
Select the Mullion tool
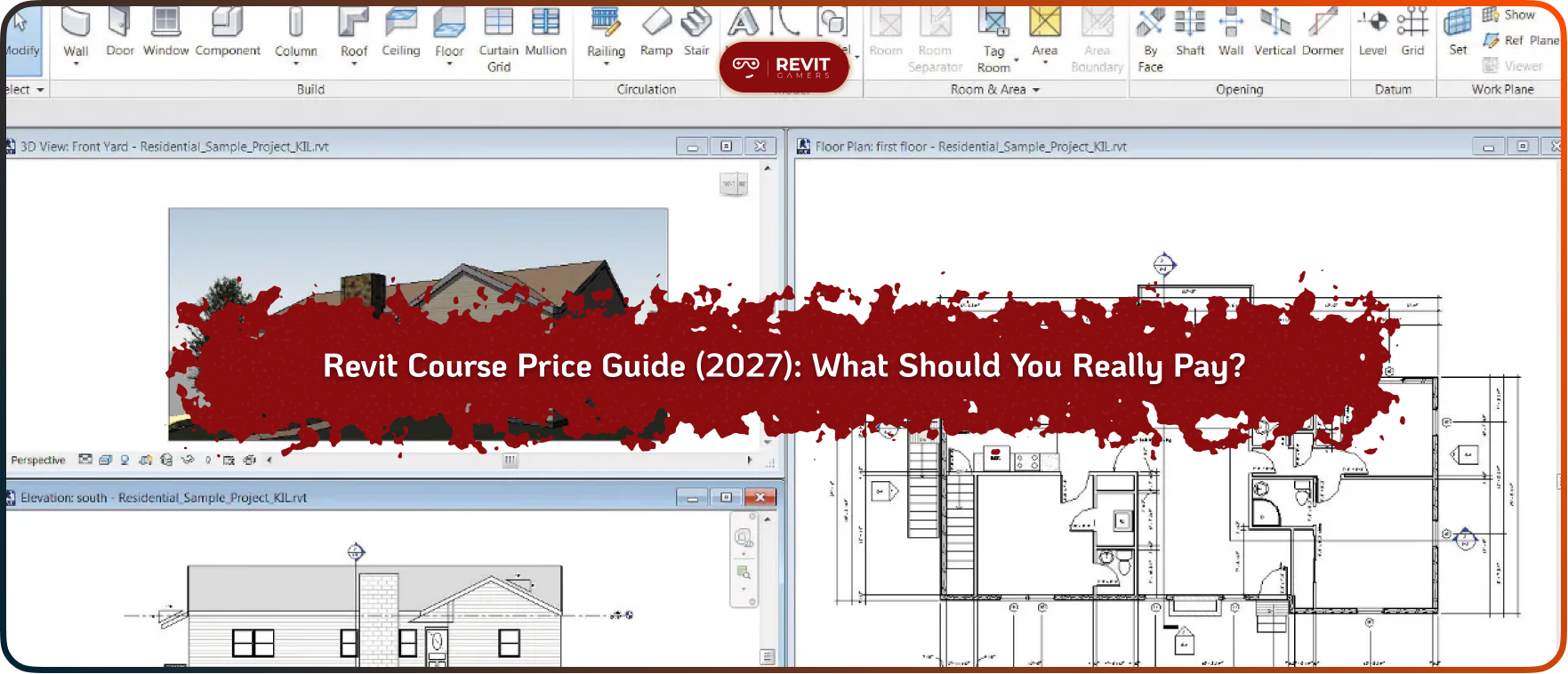[x=545, y=32]
